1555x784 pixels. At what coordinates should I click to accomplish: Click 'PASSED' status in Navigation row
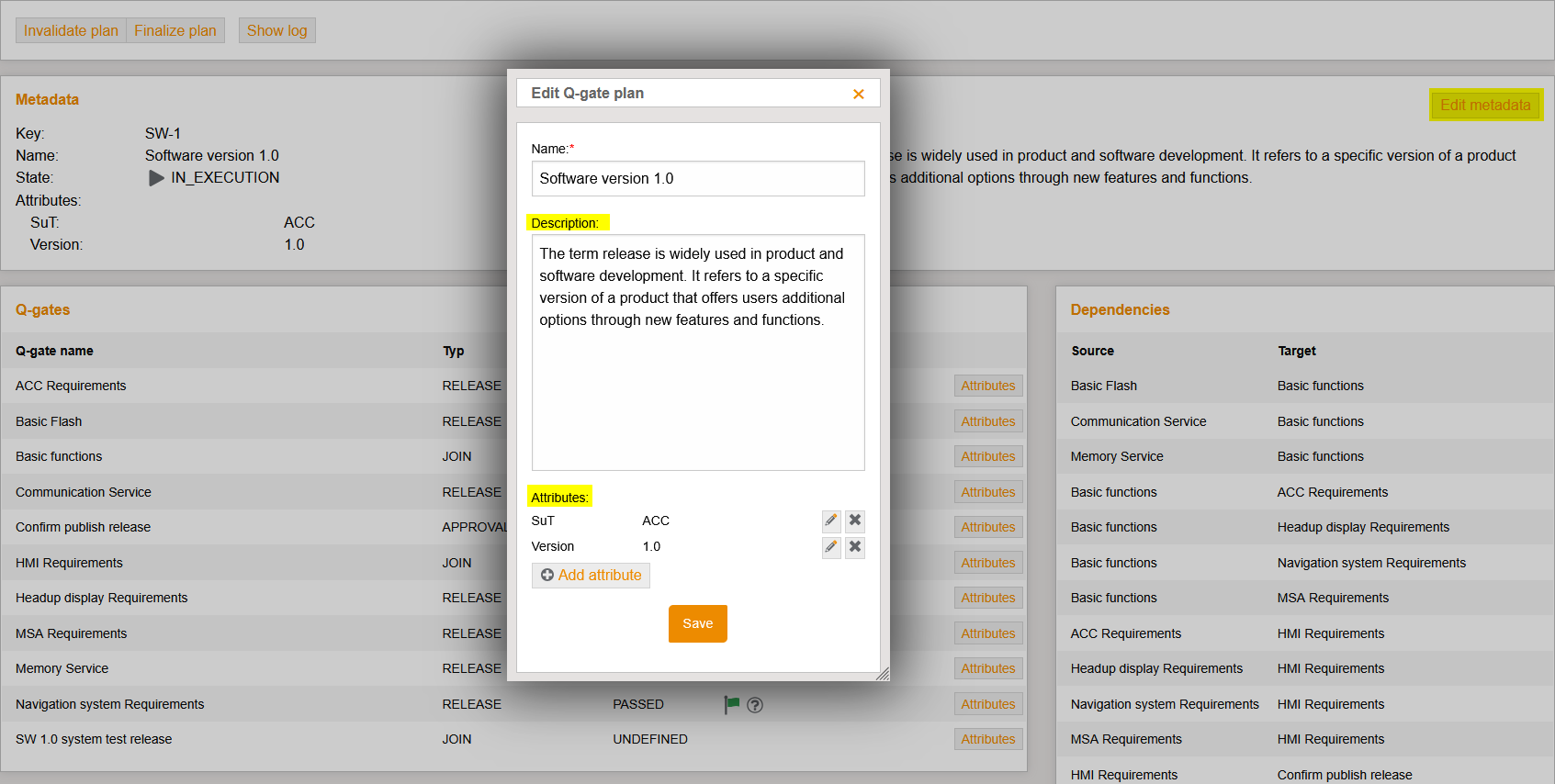638,704
